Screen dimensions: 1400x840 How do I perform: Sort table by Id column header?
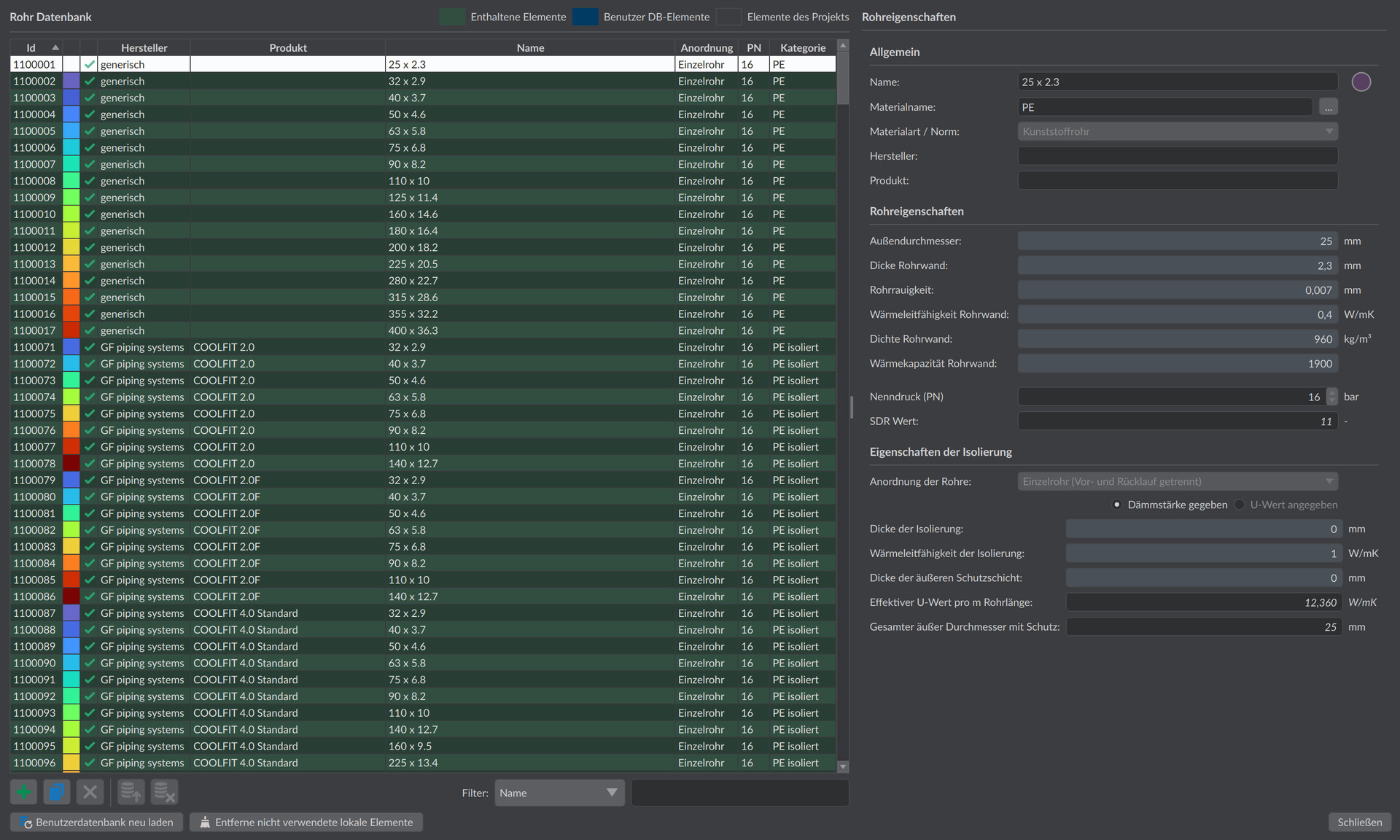point(36,47)
